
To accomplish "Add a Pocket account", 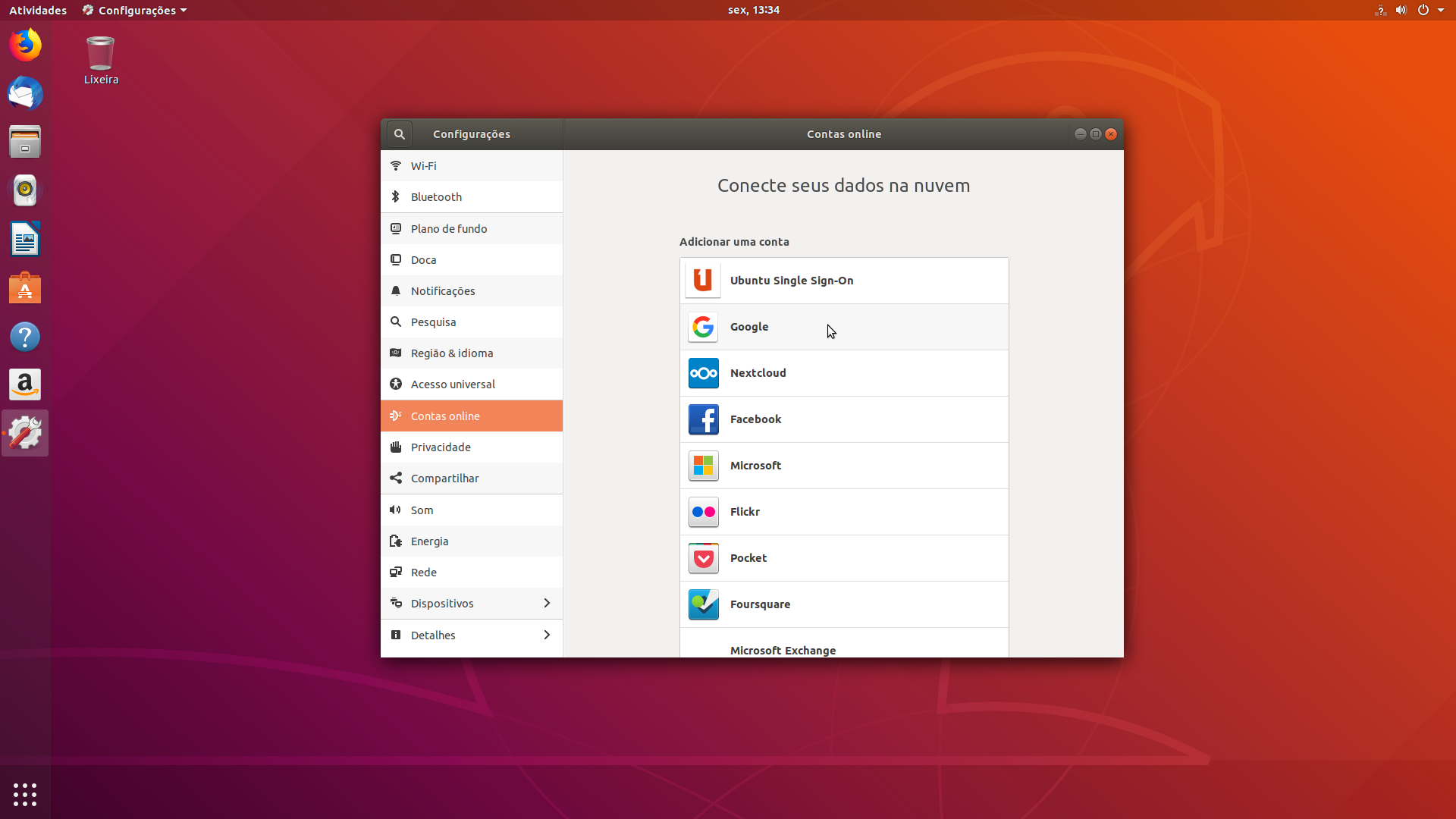I will click(844, 558).
